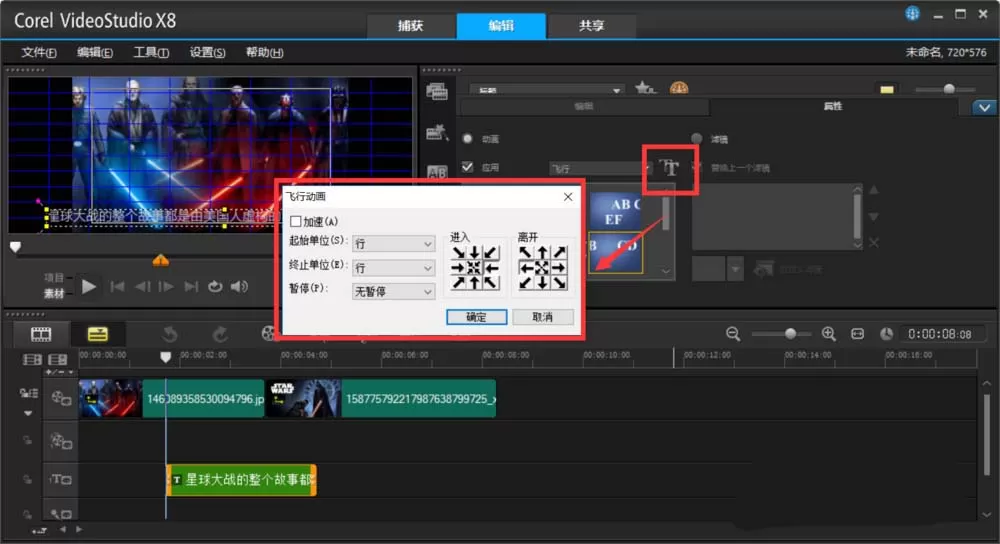The image size is (1000, 544).
Task: Open the 文件(F) menu
Action: click(39, 52)
